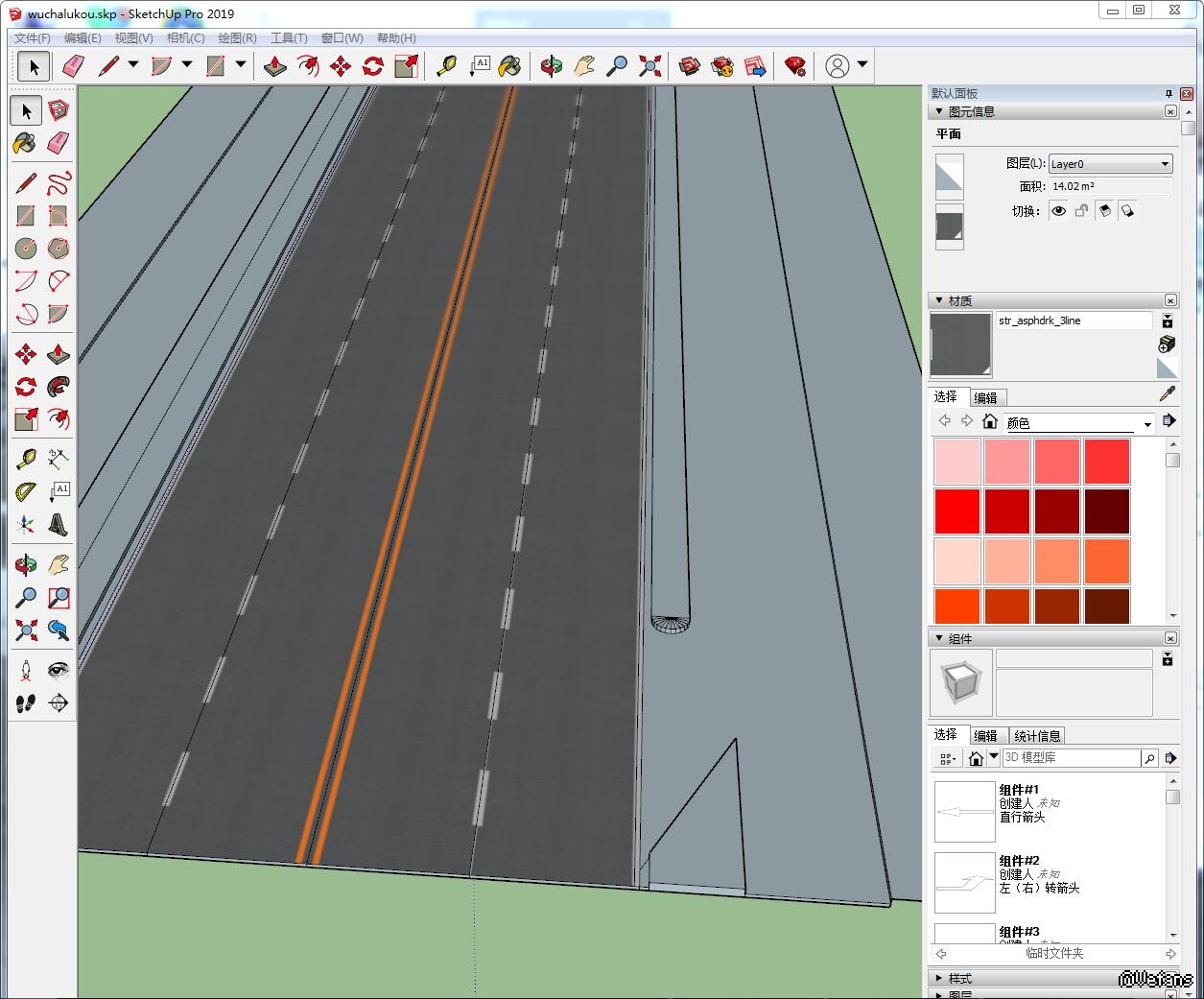
Task: Select the Follow Me tool
Action: click(59, 387)
